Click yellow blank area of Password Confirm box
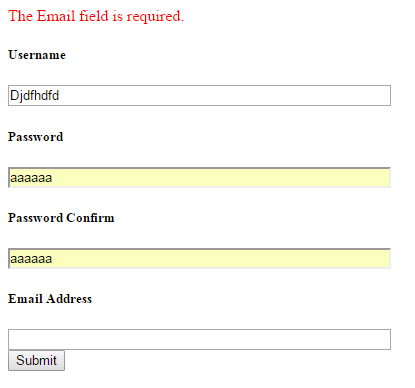 (220, 259)
